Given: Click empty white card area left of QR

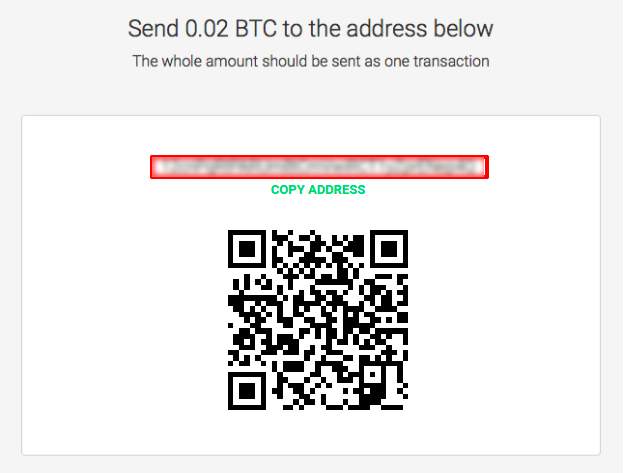Looking at the screenshot, I should coord(125,320).
